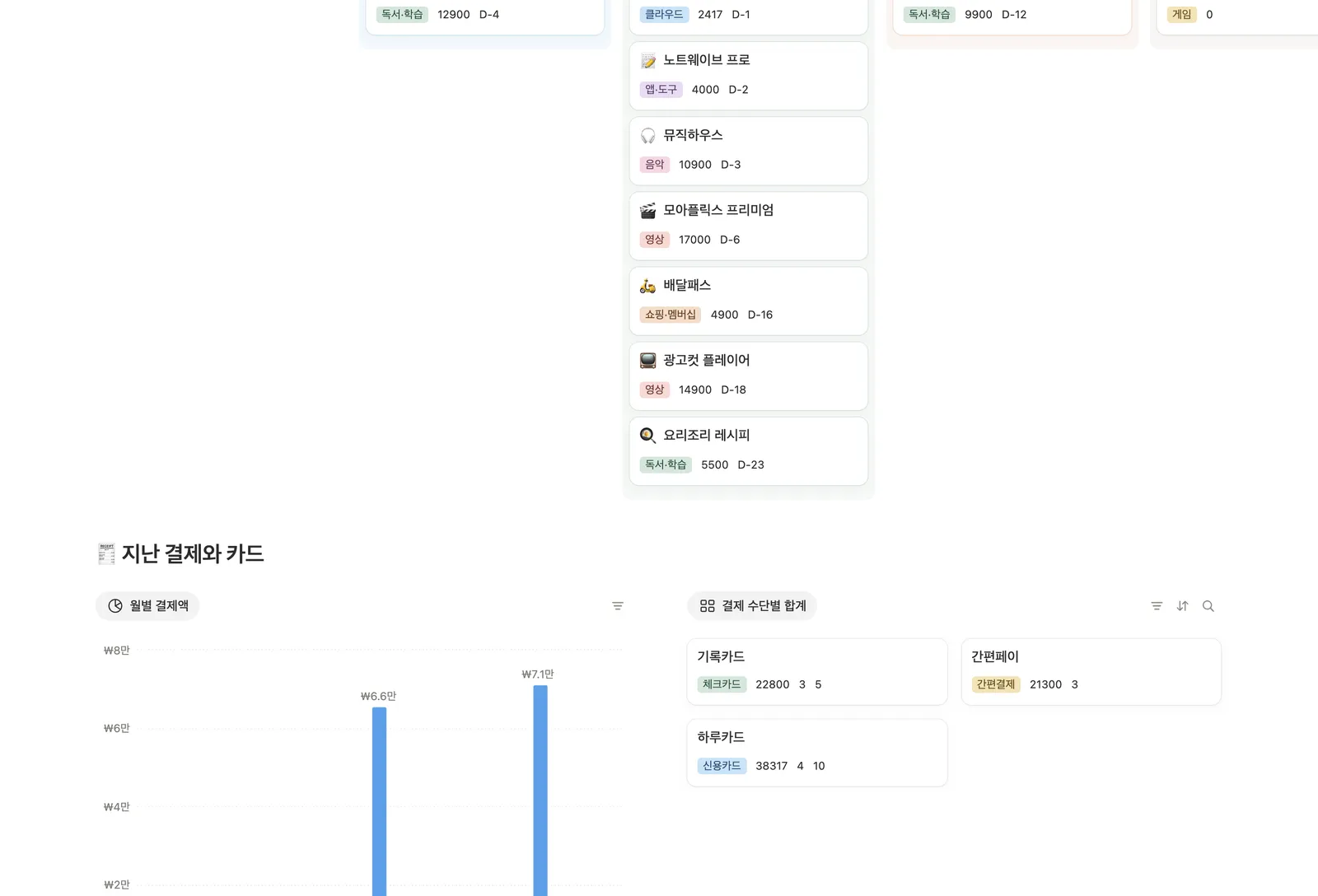Click the ₩7.1만 chart bar
1318x896 pixels.
[540, 791]
